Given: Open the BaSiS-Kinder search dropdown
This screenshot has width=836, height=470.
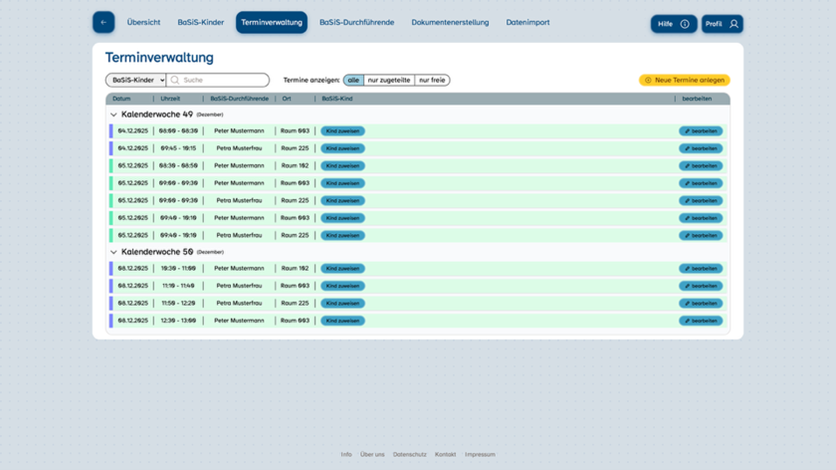Looking at the screenshot, I should coord(136,80).
